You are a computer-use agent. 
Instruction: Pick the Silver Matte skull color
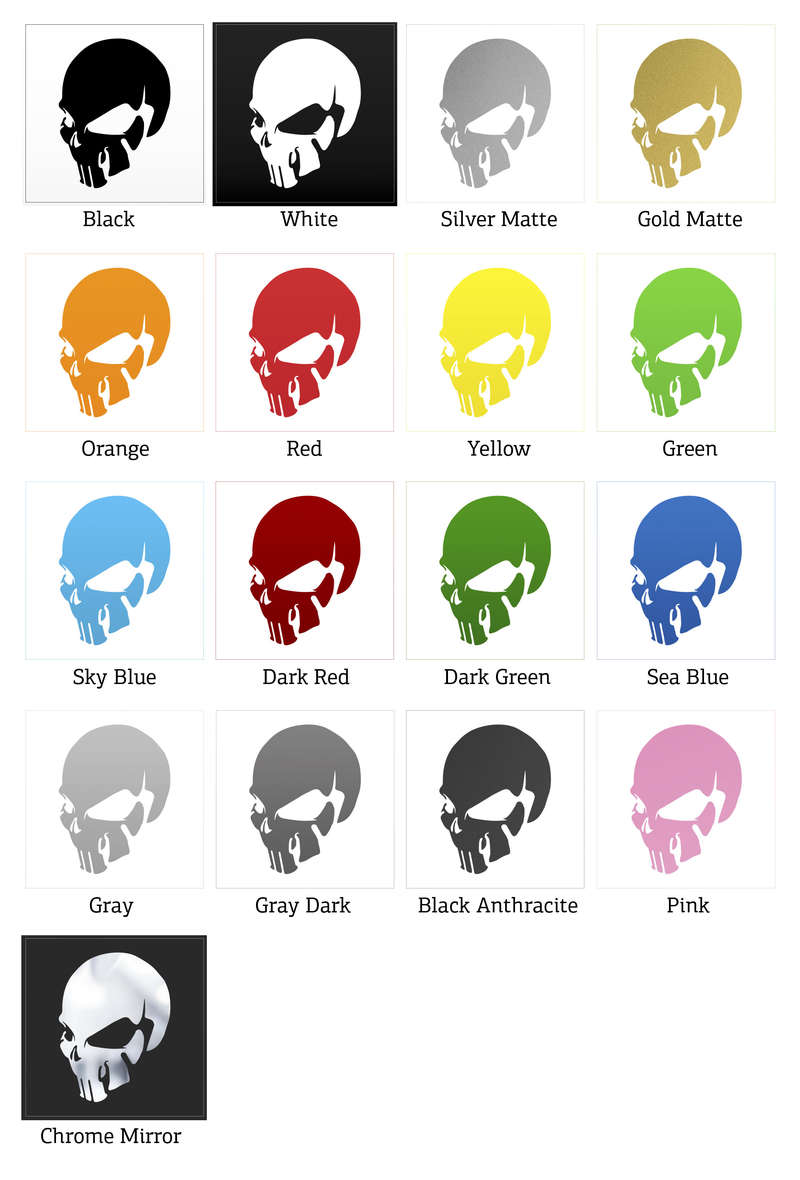coord(495,114)
